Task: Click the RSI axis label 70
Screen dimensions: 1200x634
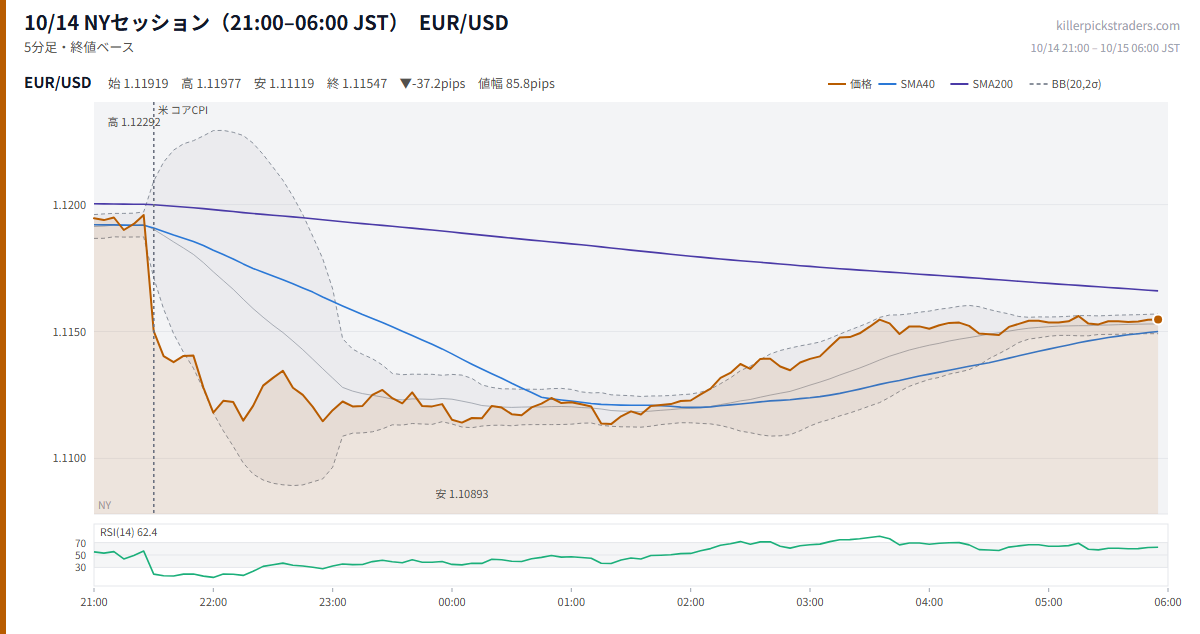Action: pos(80,543)
